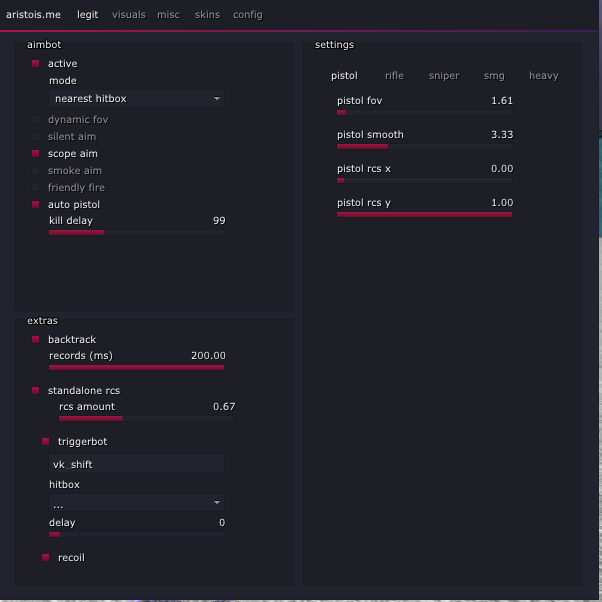Adjust the triggerbot delay slider
Image resolution: width=602 pixels, height=602 pixels.
tap(136, 534)
